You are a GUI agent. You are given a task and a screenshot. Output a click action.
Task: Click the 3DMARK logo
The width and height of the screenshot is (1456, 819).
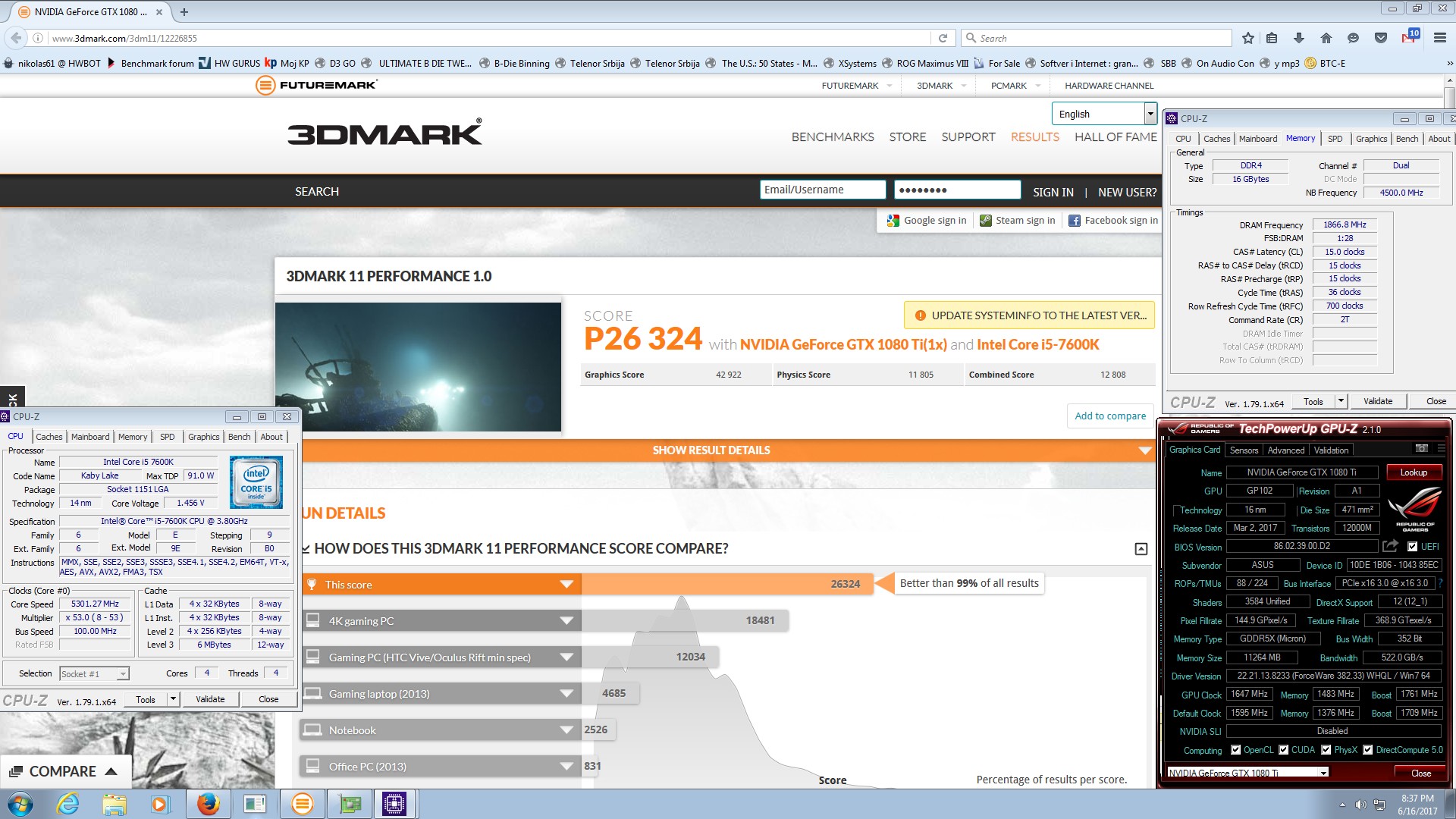tap(384, 133)
